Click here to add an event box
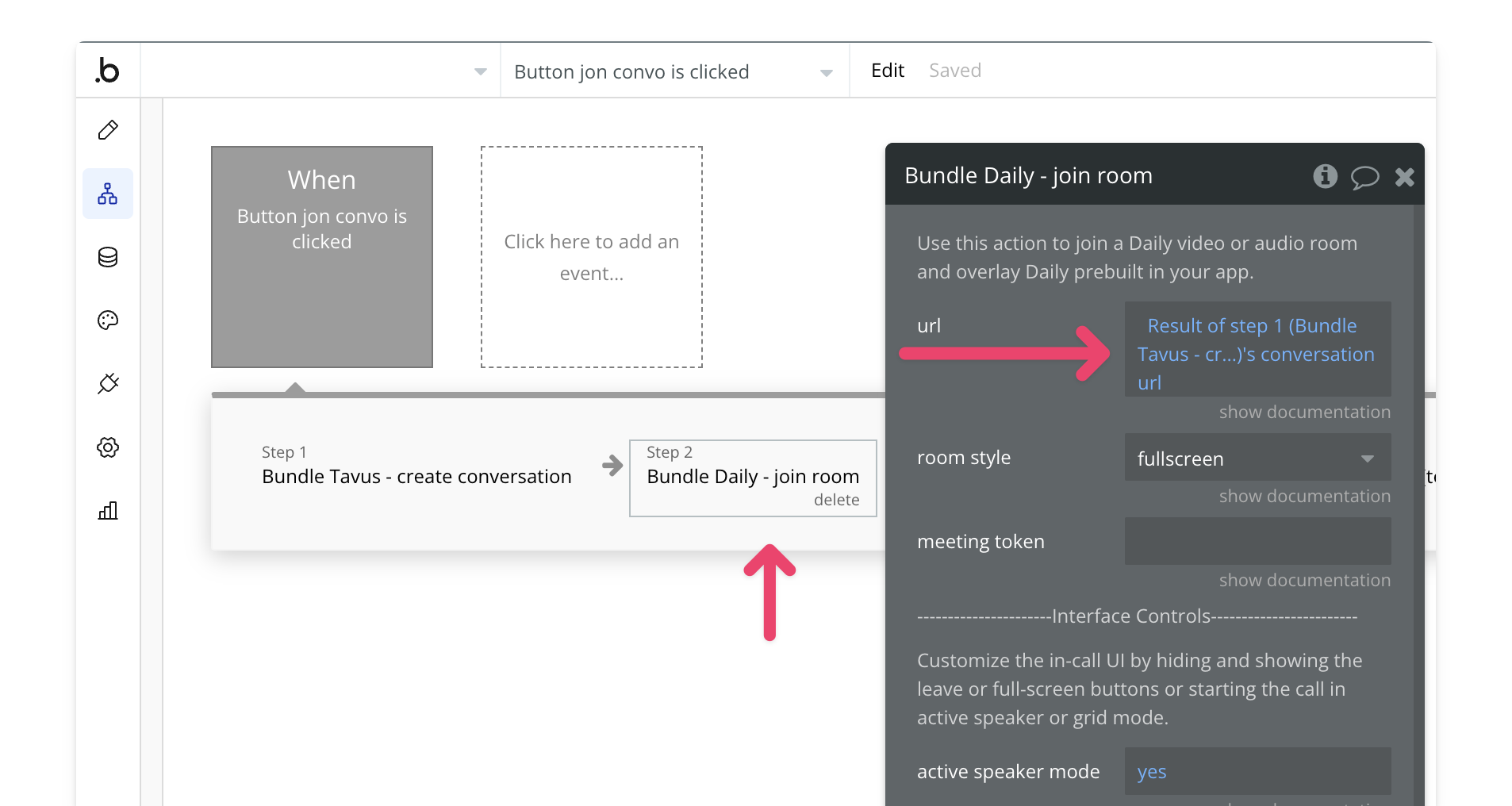This screenshot has height=806, width=1512. 592,257
